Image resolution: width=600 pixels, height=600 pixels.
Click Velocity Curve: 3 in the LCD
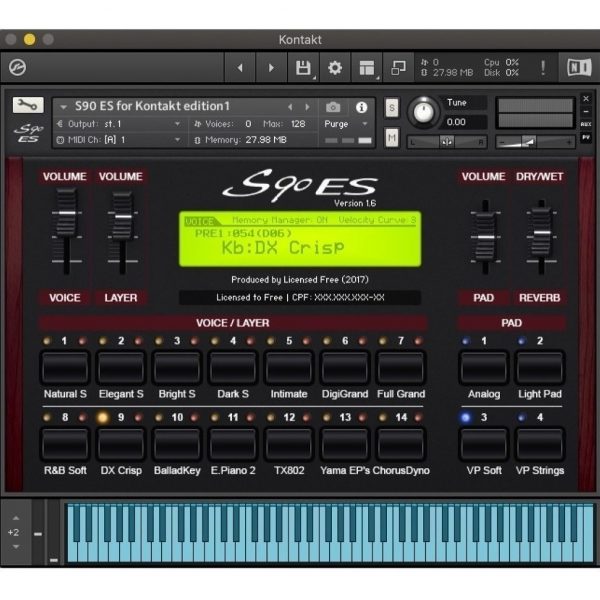click(x=377, y=220)
